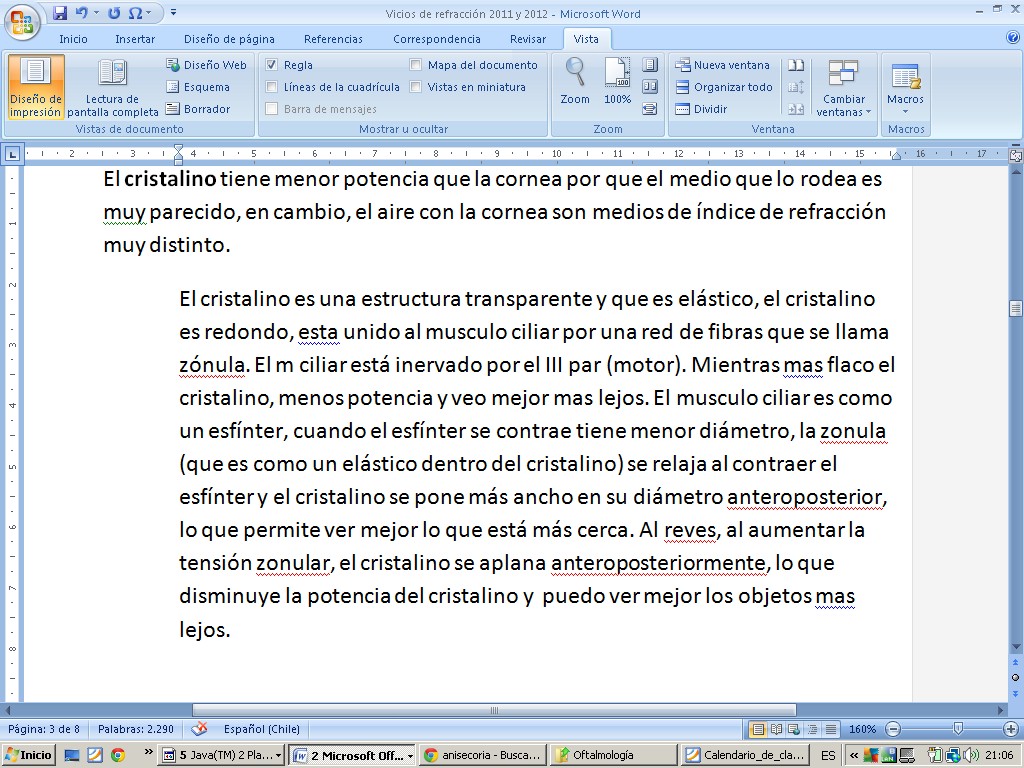Screen dimensions: 1024x768
Task: Expand the Cambiar ventanas dropdown
Action: click(x=843, y=105)
